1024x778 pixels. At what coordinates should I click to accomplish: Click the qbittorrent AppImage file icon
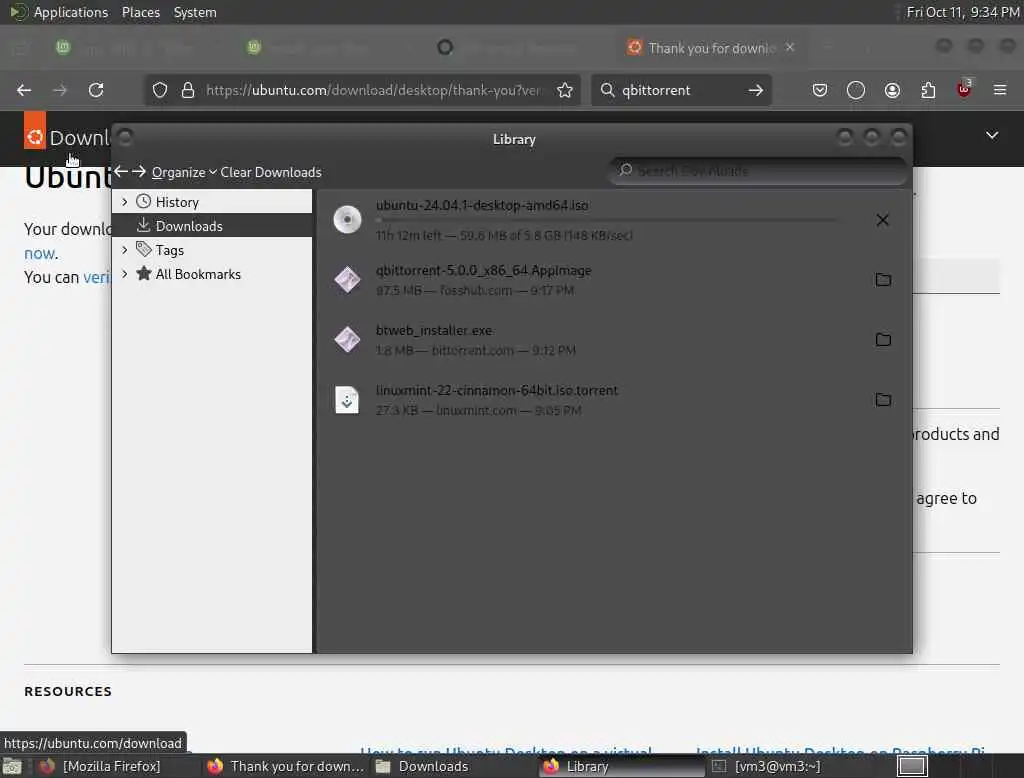point(347,280)
